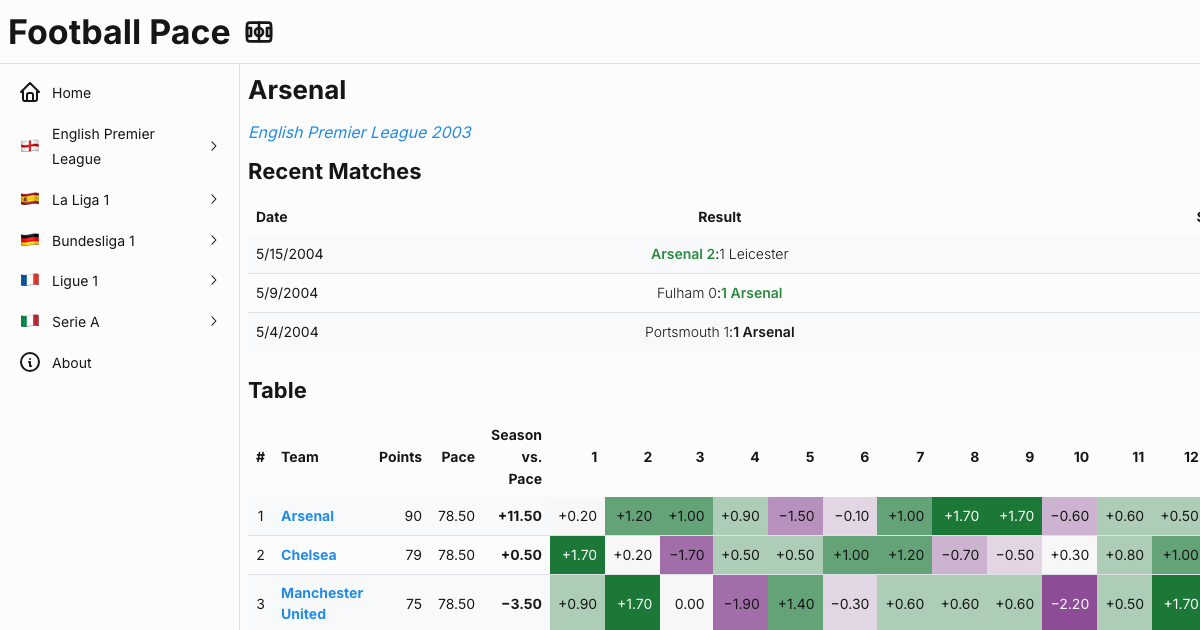1200x630 pixels.
Task: Click the stadium icon beside Football Pace title
Action: (x=259, y=31)
